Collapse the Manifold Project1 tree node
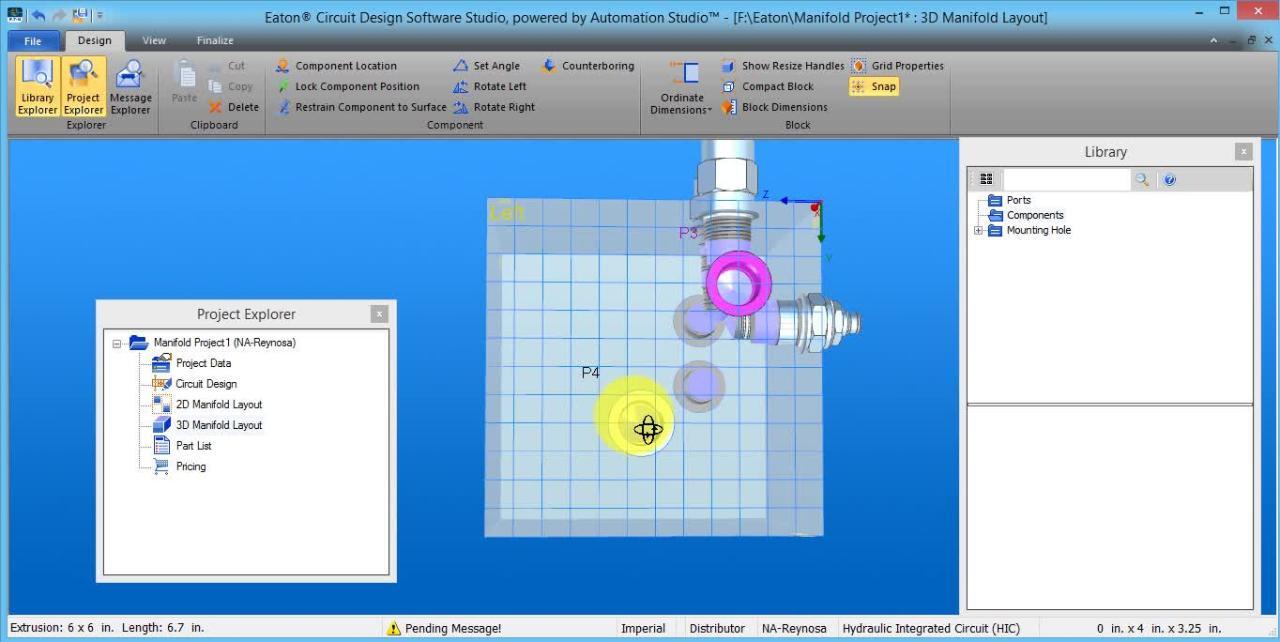The width and height of the screenshot is (1280, 642). point(118,343)
